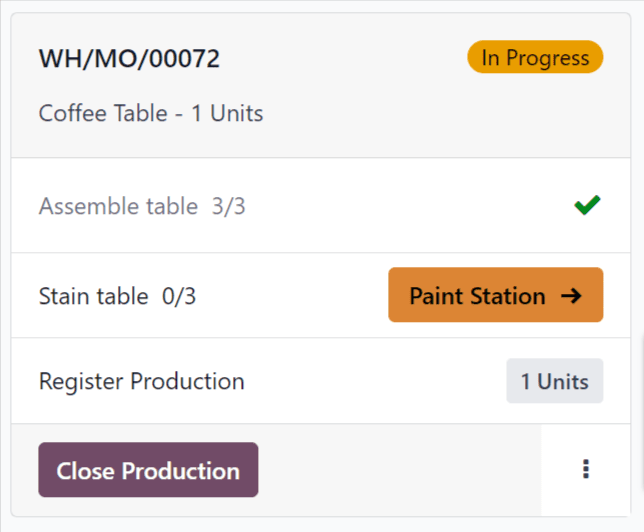Click the In Progress status badge
Image resolution: width=644 pixels, height=532 pixels.
(x=535, y=58)
